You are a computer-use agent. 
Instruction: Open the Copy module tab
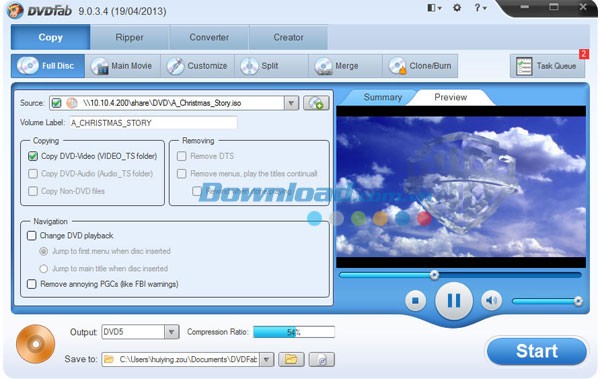(x=51, y=37)
